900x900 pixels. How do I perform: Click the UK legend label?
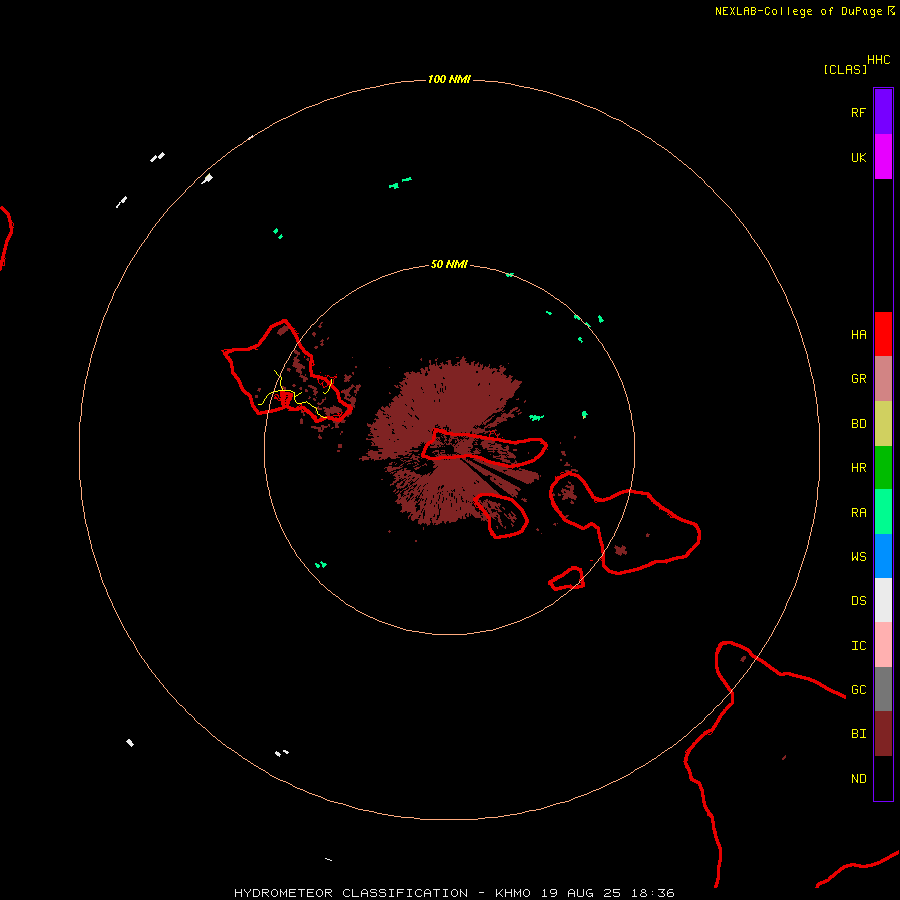pyautogui.click(x=858, y=157)
